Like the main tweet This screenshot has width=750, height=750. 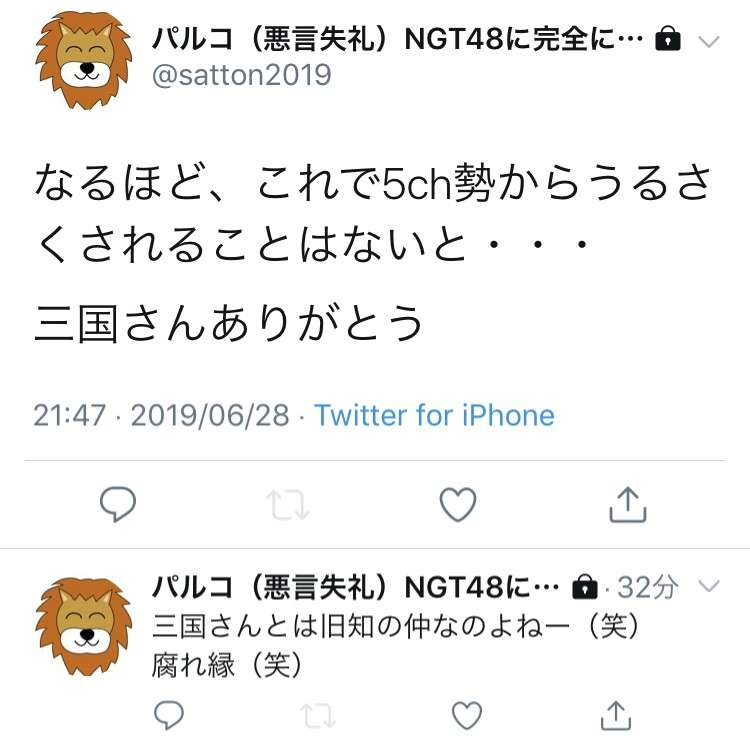click(458, 504)
